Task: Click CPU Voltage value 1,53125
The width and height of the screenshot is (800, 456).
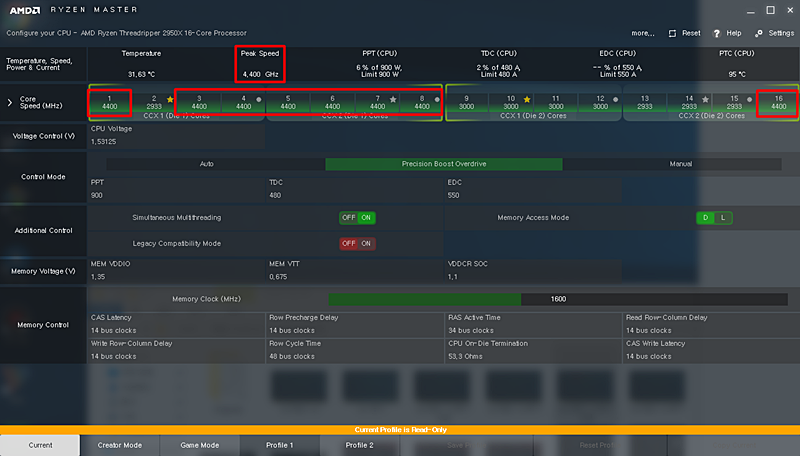Action: [104, 142]
